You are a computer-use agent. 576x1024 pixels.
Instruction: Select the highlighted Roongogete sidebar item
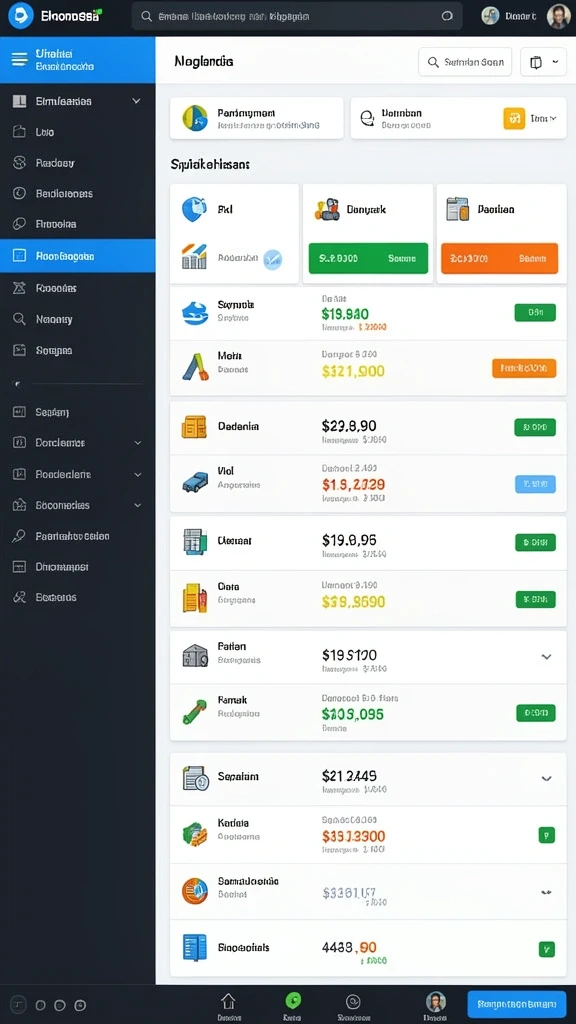(x=78, y=256)
